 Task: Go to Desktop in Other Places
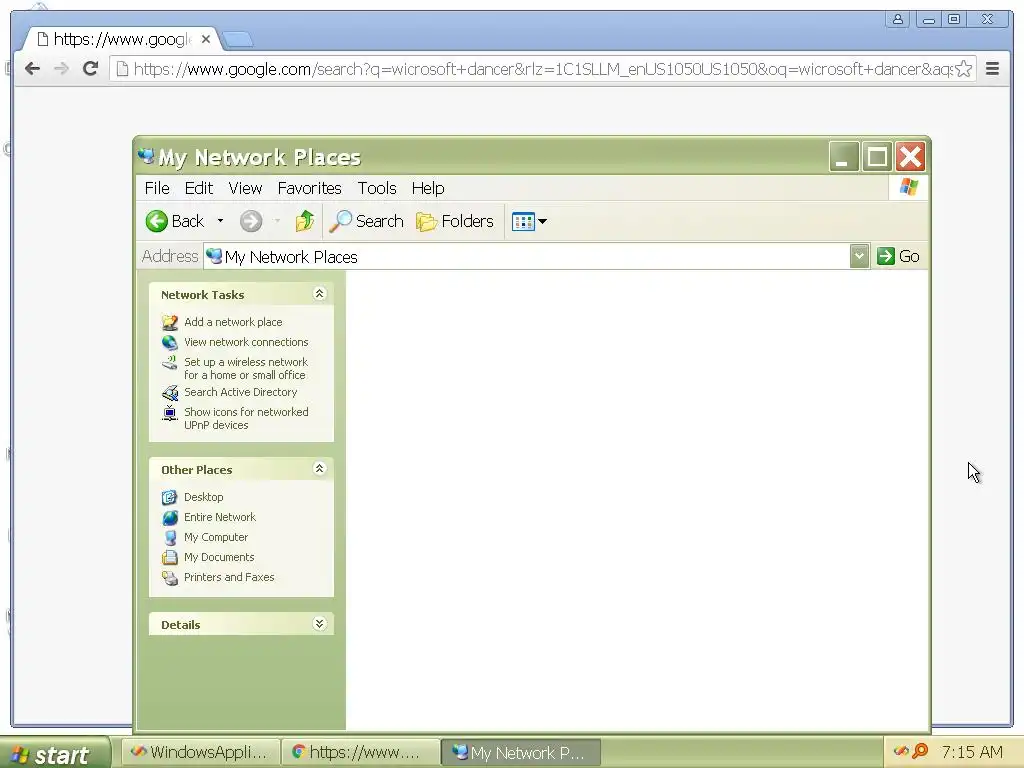(x=204, y=497)
